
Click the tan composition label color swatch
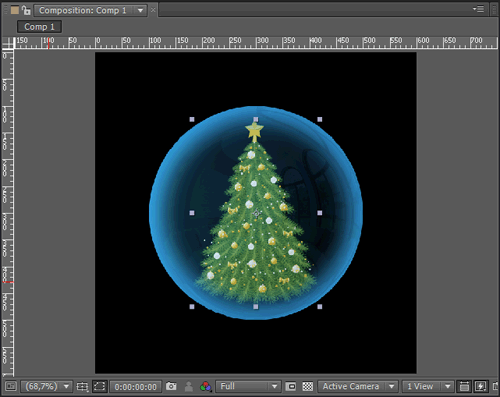click(x=15, y=10)
